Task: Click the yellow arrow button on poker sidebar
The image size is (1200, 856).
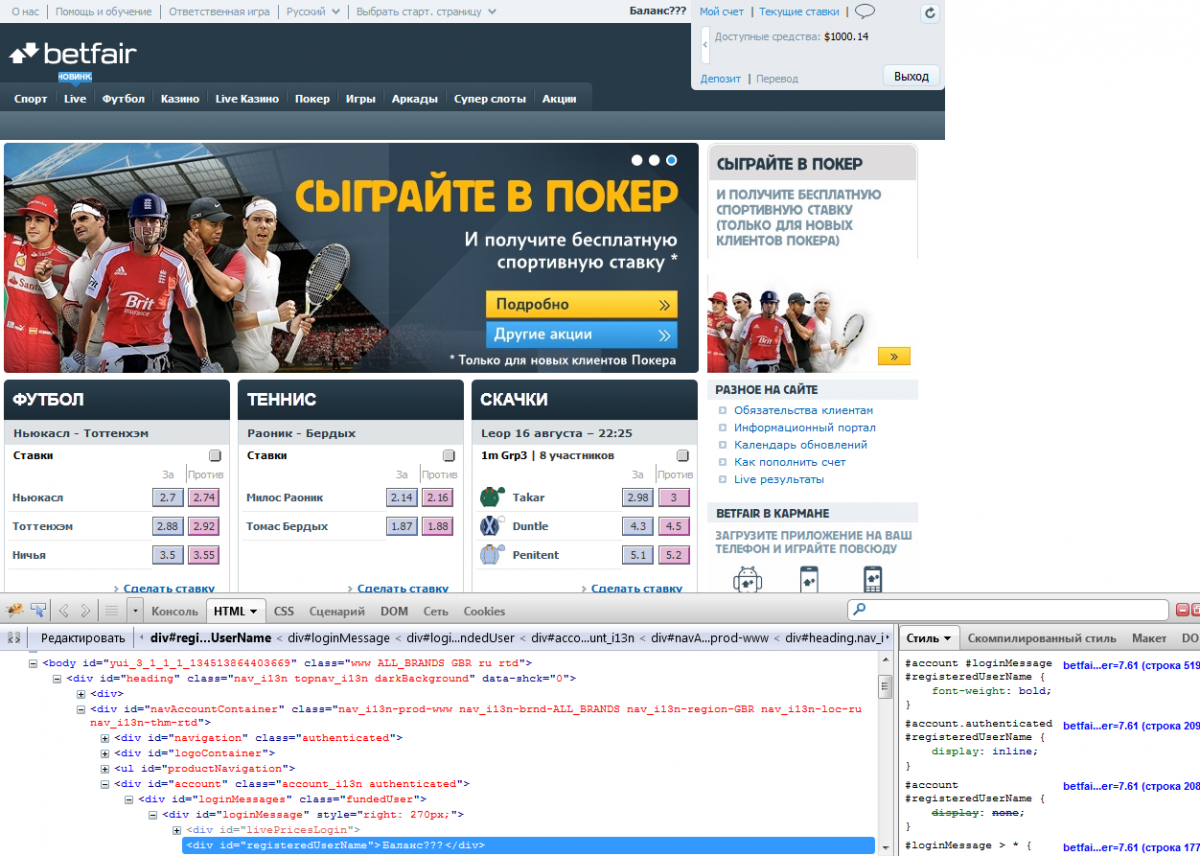Action: tap(894, 356)
